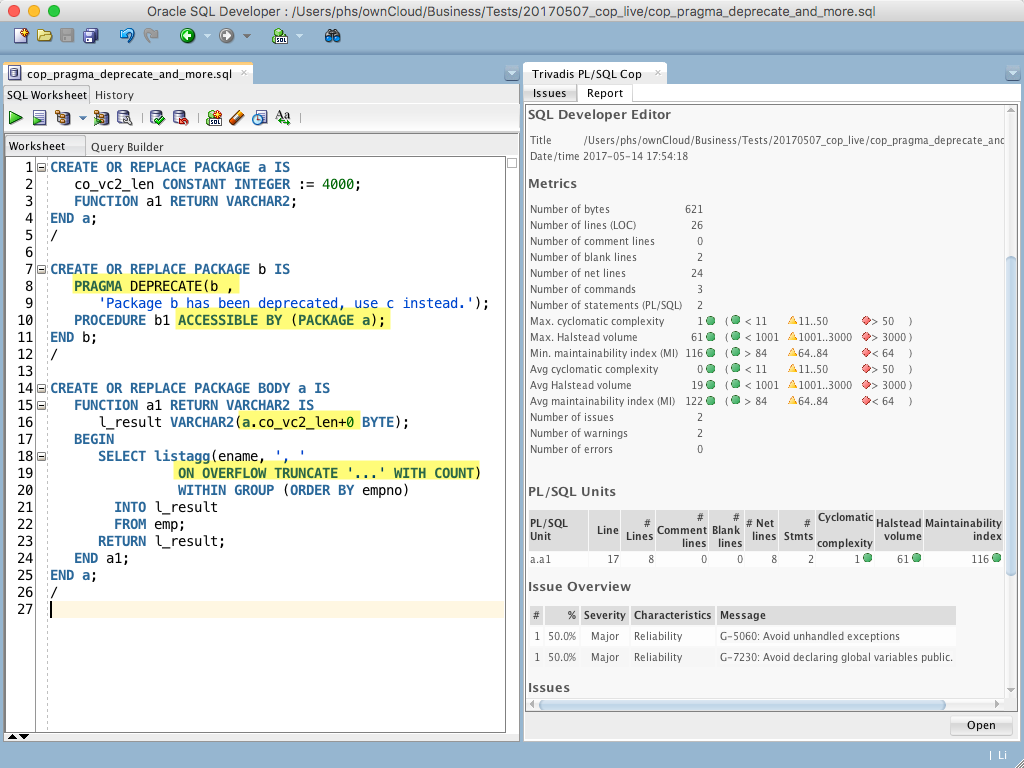This screenshot has width=1024, height=768.
Task: Click the G-5060 Avoid unhandled exceptions message
Action: coord(809,636)
